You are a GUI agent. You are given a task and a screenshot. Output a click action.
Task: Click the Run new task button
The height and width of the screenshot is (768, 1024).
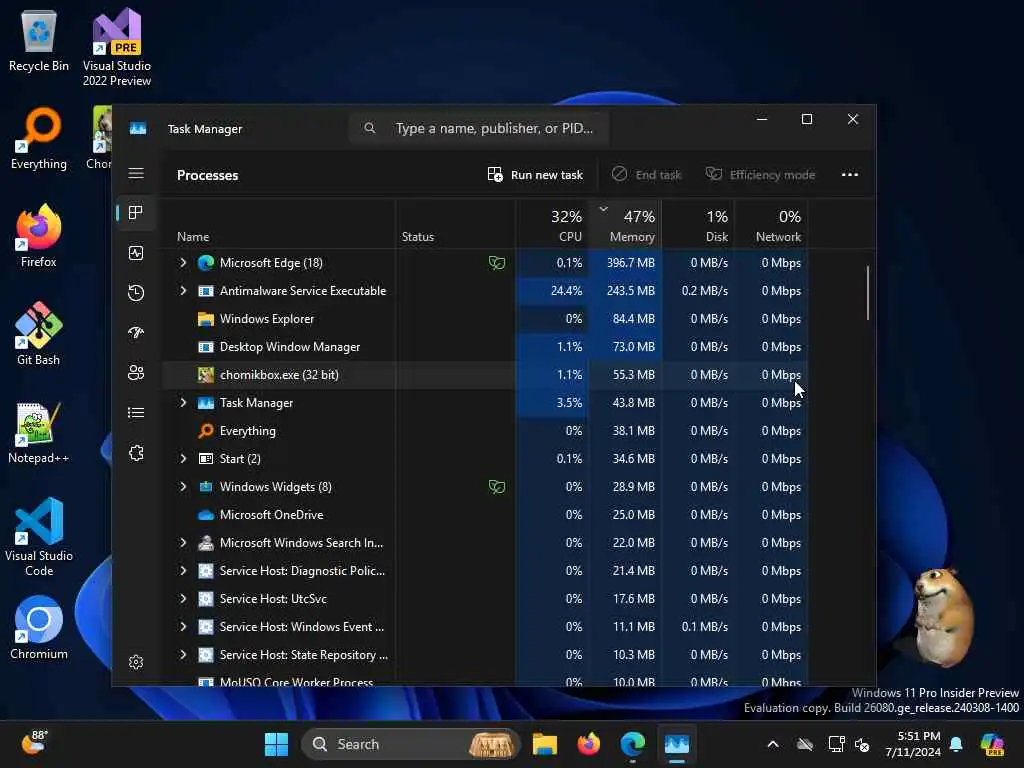(x=535, y=174)
